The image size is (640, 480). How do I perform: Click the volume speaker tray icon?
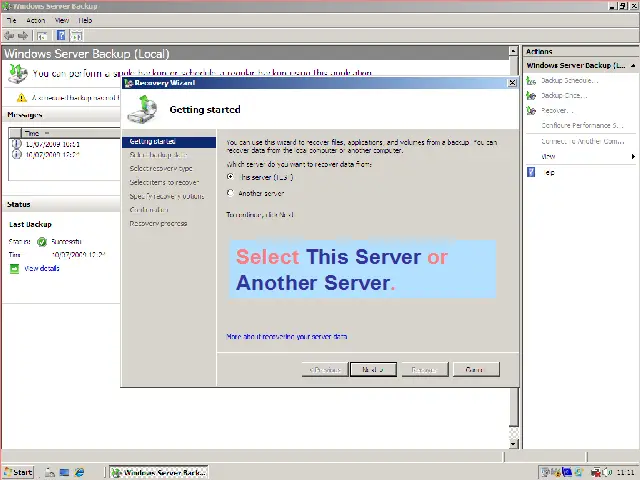tap(606, 472)
